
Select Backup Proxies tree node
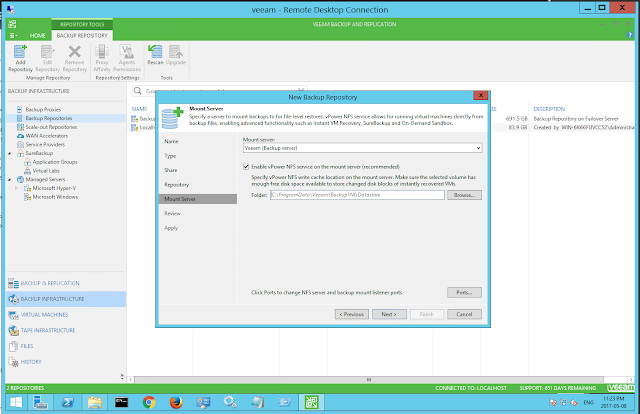click(43, 109)
